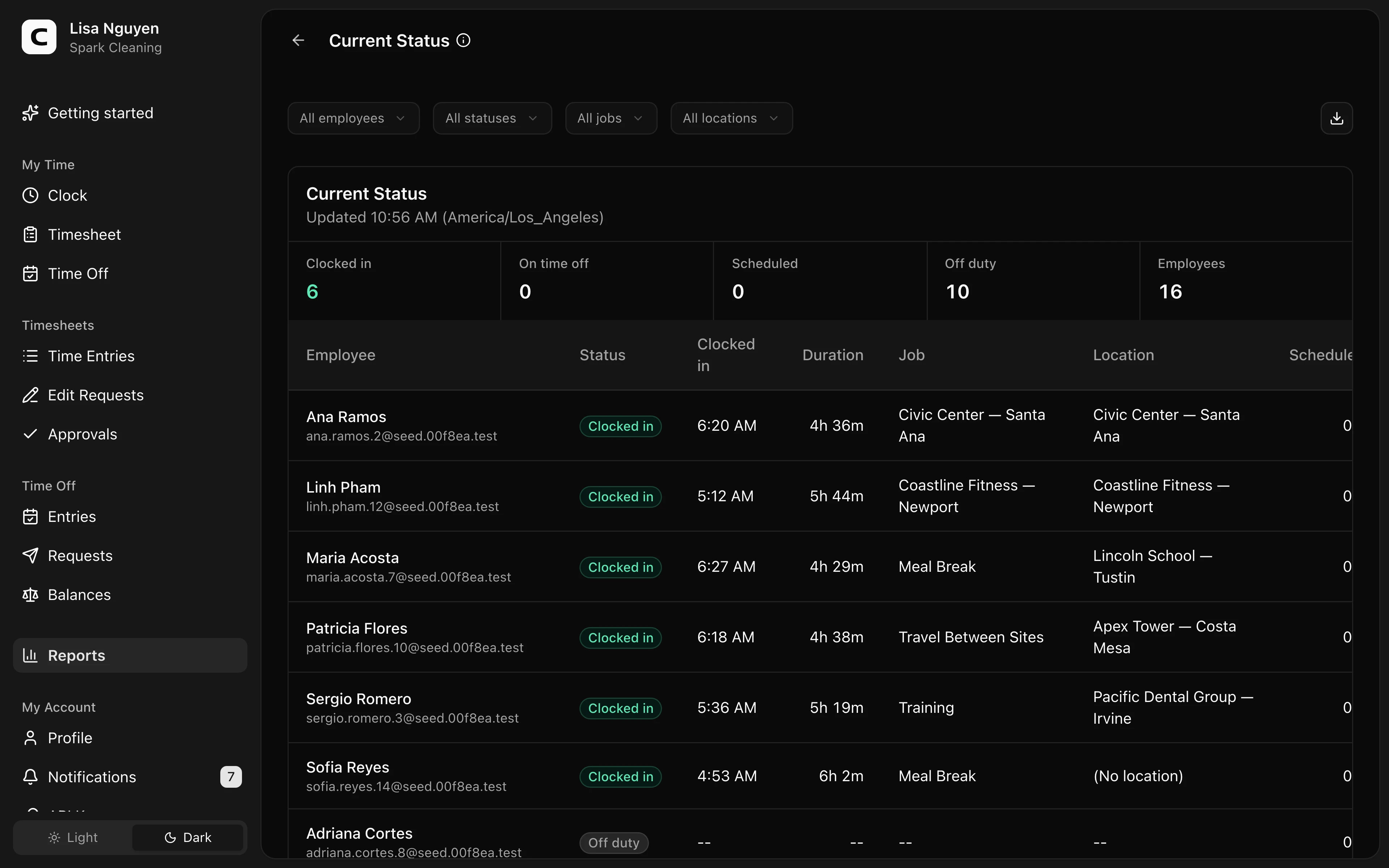Screen dimensions: 1389x868
Task: Select Reports in the sidebar
Action: click(x=130, y=656)
